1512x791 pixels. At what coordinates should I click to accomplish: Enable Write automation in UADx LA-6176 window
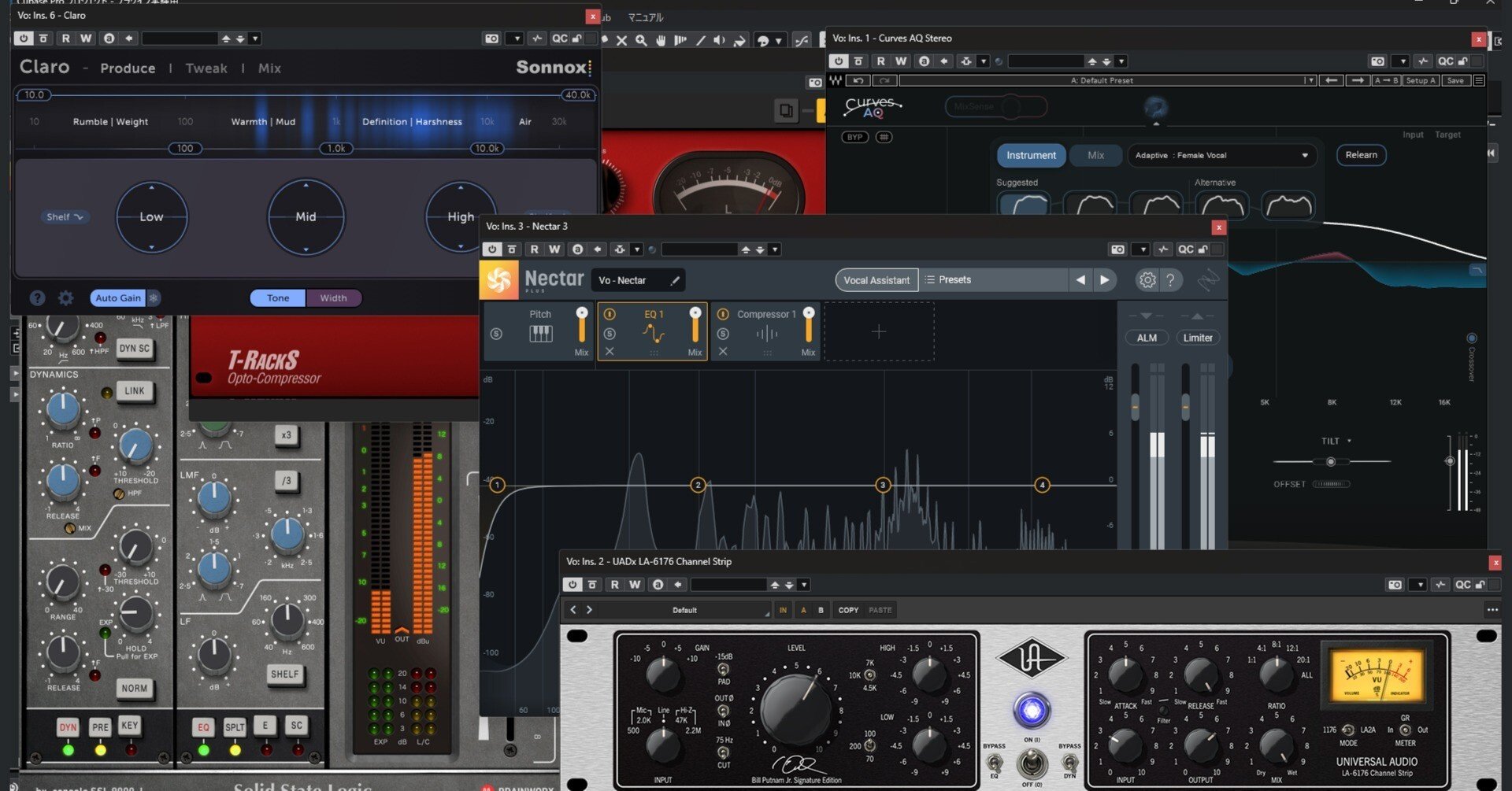click(x=635, y=585)
